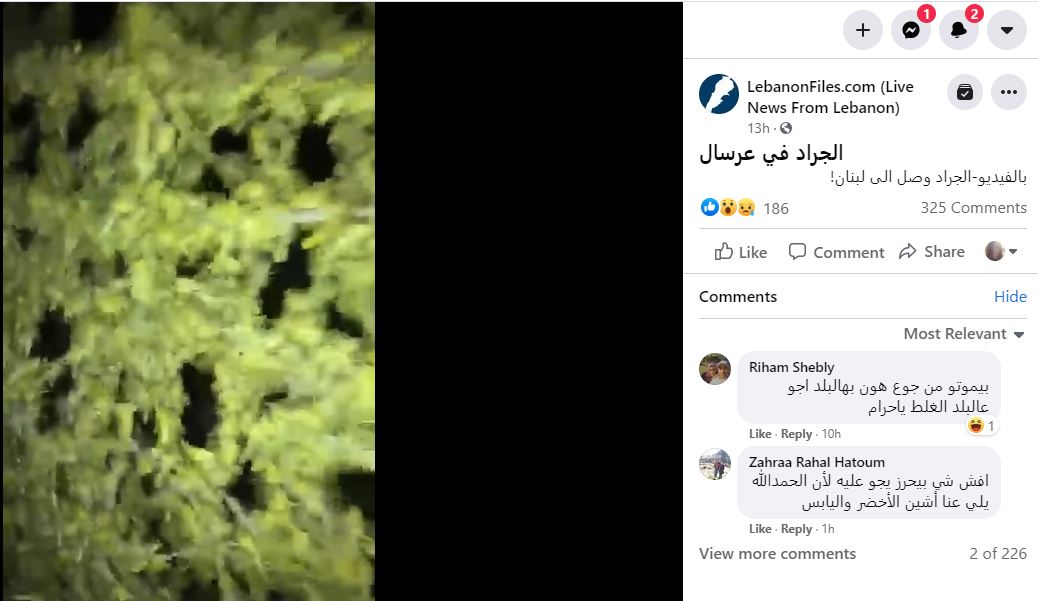This screenshot has height=601, width=1038.
Task: Open the notifications bell
Action: point(959,30)
